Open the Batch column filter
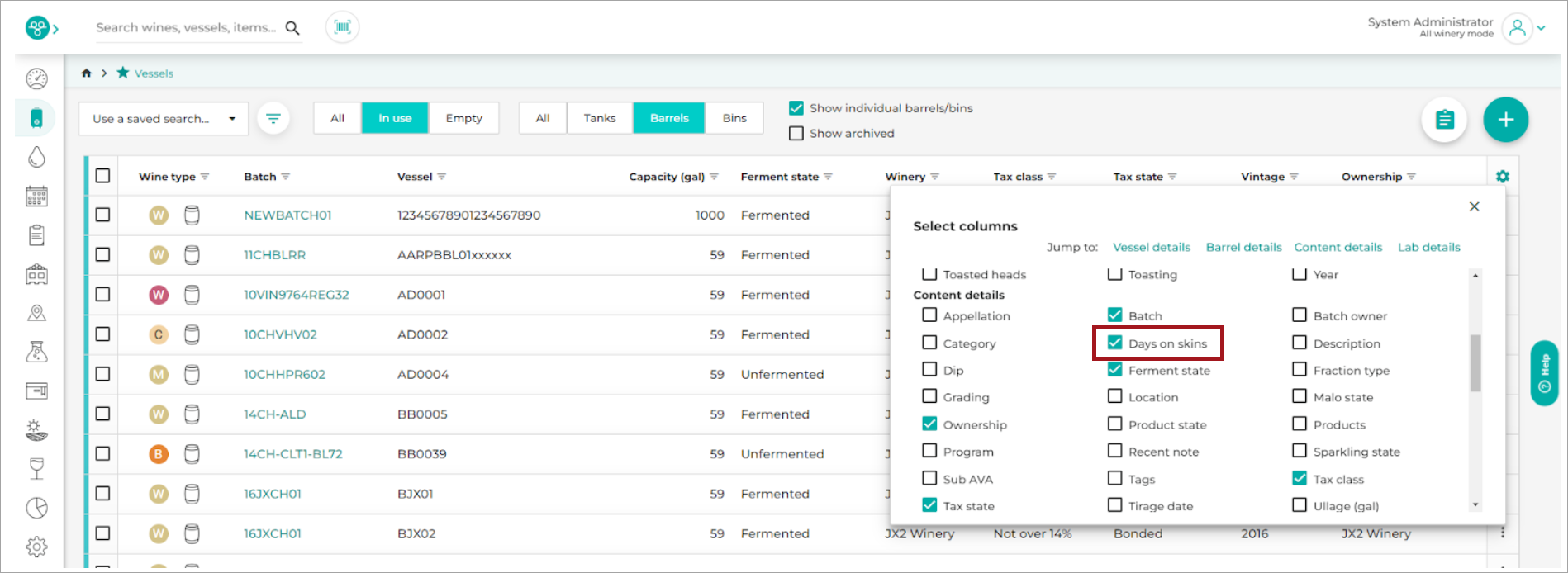This screenshot has height=573, width=1568. [286, 177]
